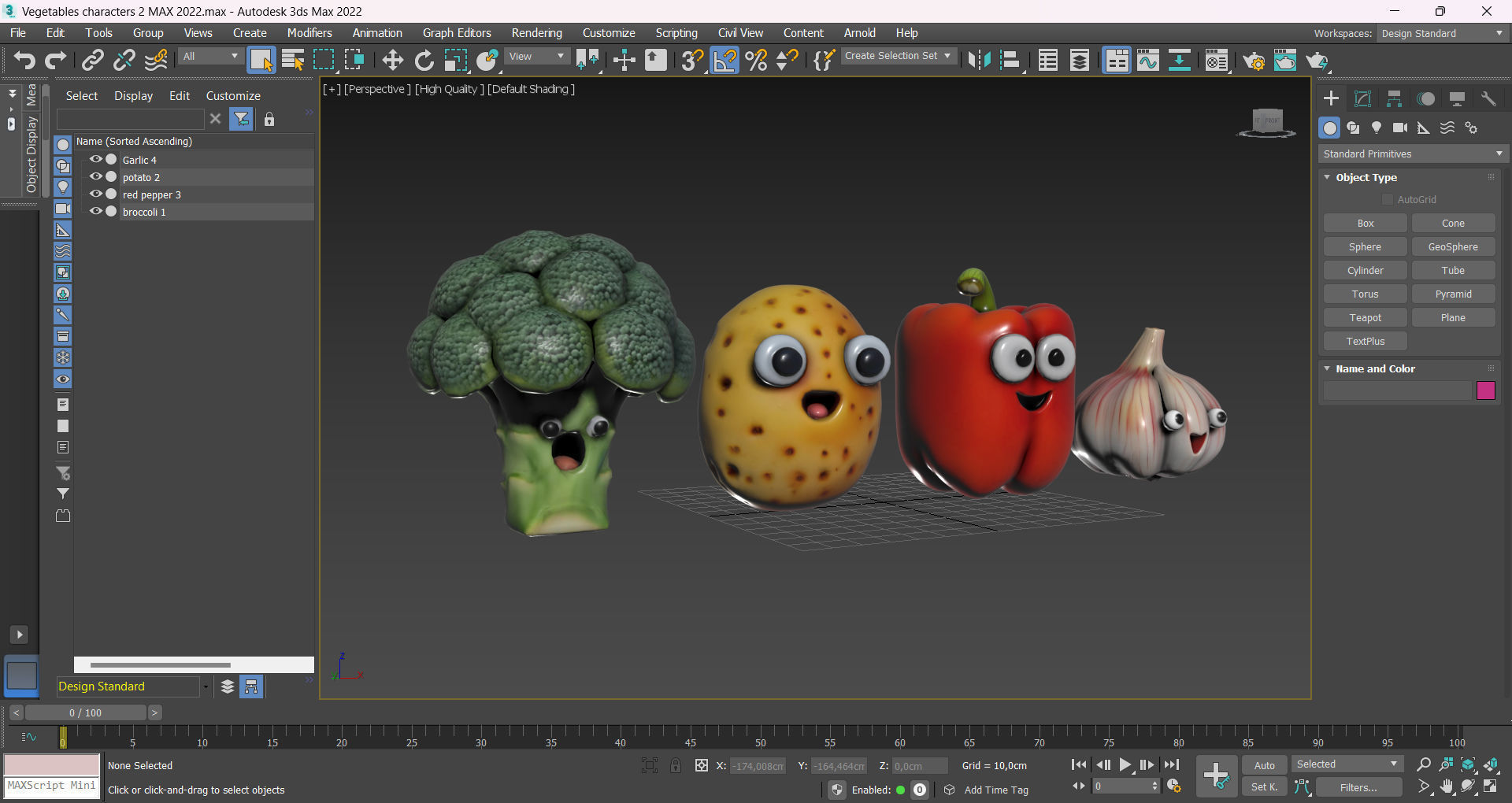Hide the Garlic 4 object via eye icon
The image size is (1512, 803).
click(96, 159)
